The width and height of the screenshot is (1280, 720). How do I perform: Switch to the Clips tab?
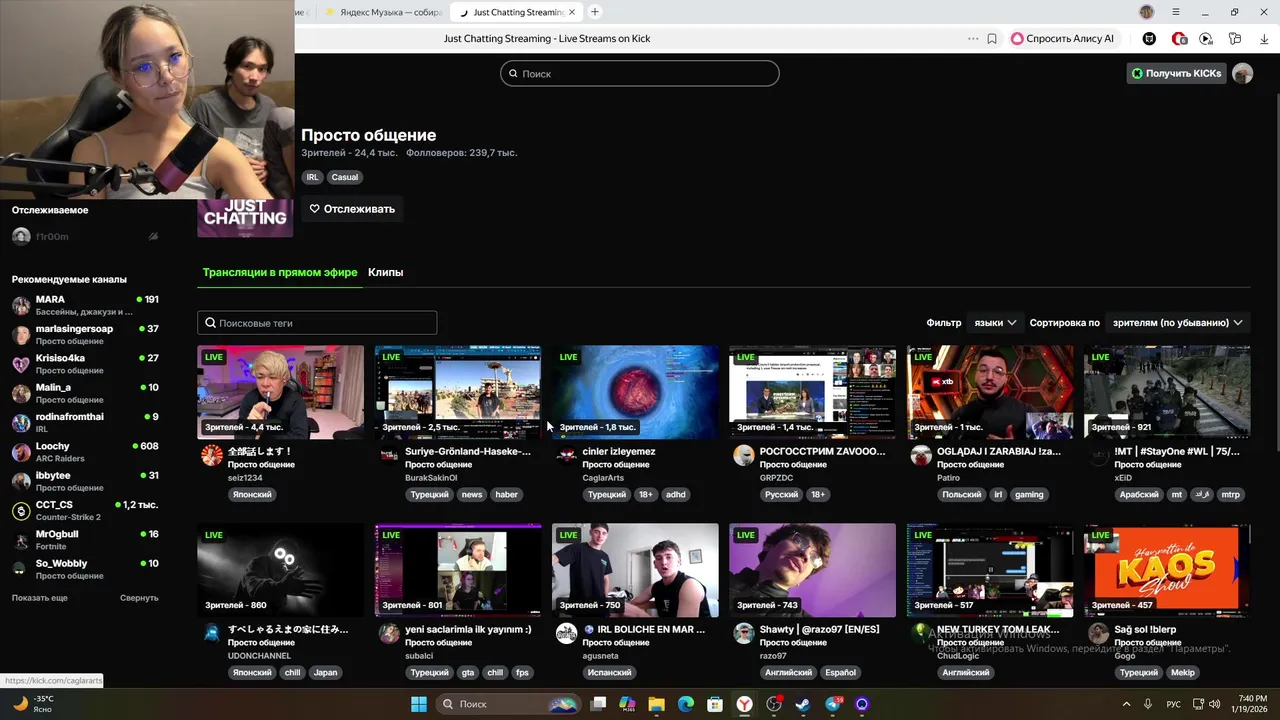pos(385,272)
